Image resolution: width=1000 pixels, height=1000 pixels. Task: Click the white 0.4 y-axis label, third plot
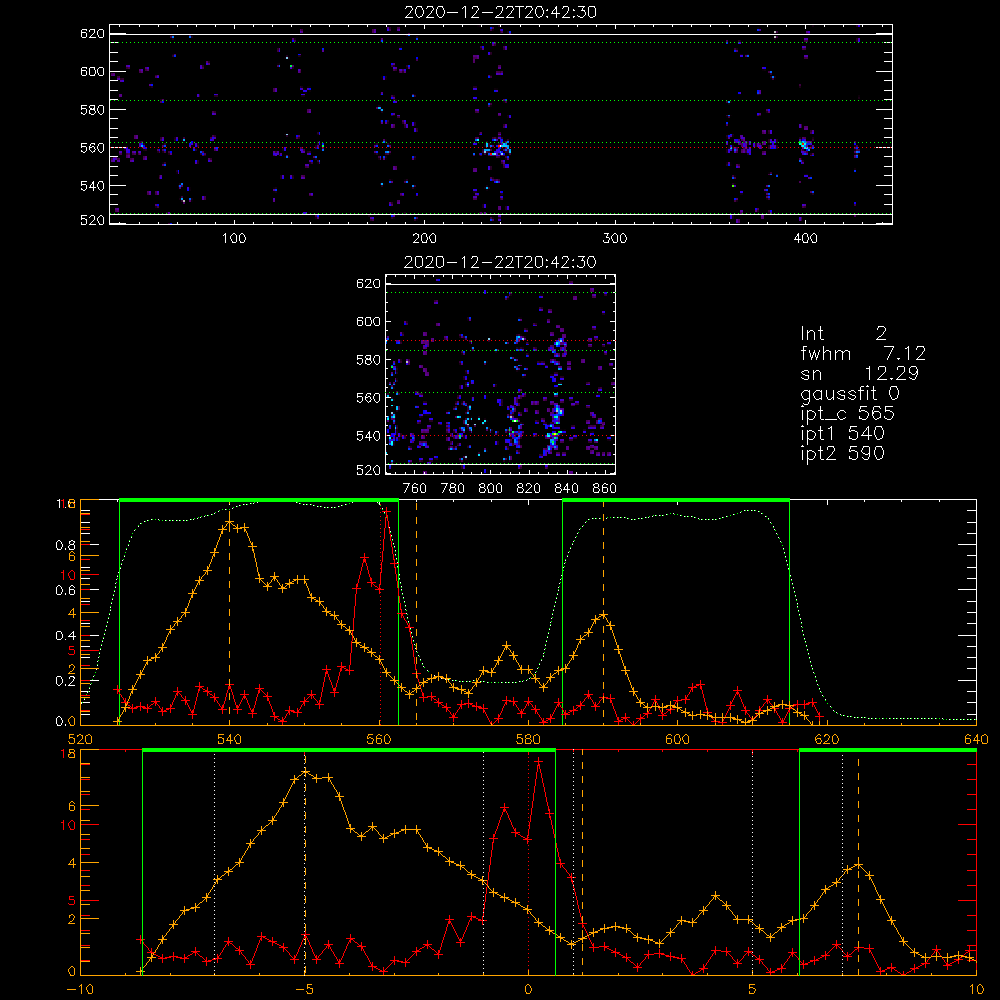tap(66, 636)
